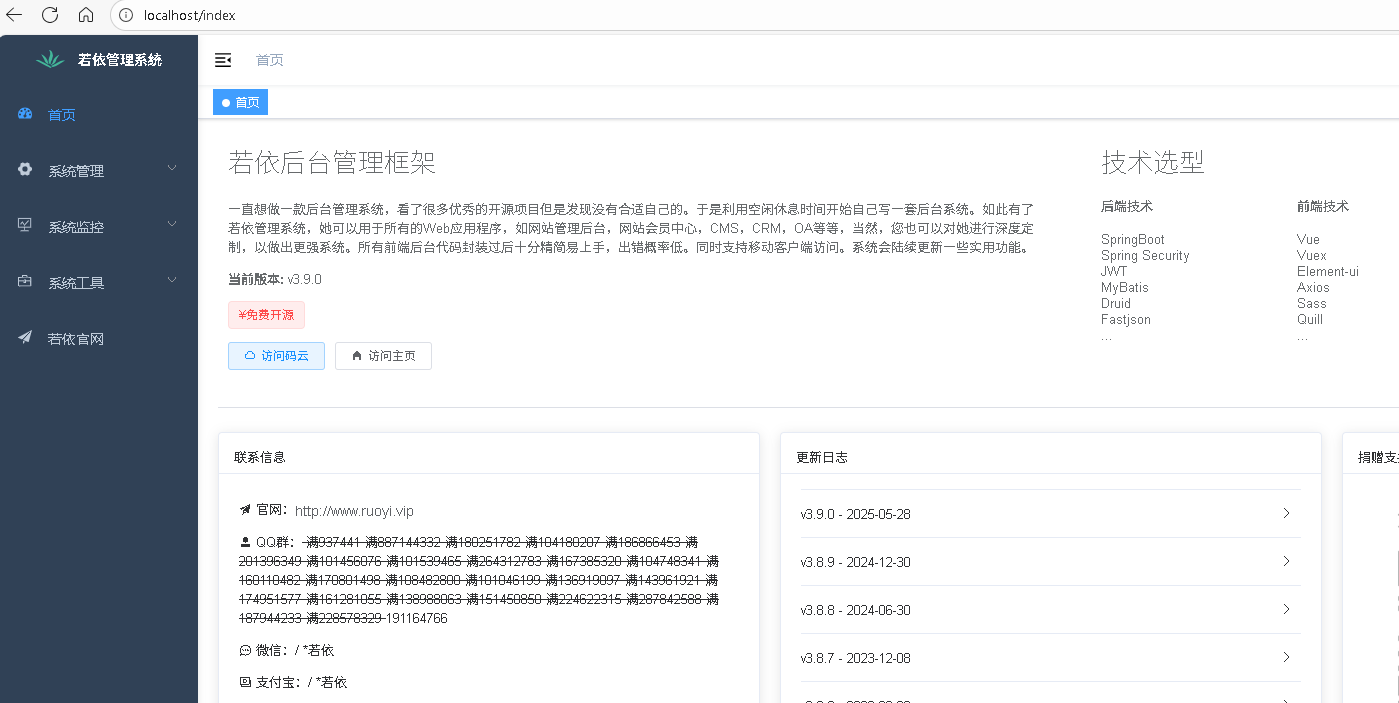Go to browser home icon
The image size is (1399, 703).
click(86, 15)
